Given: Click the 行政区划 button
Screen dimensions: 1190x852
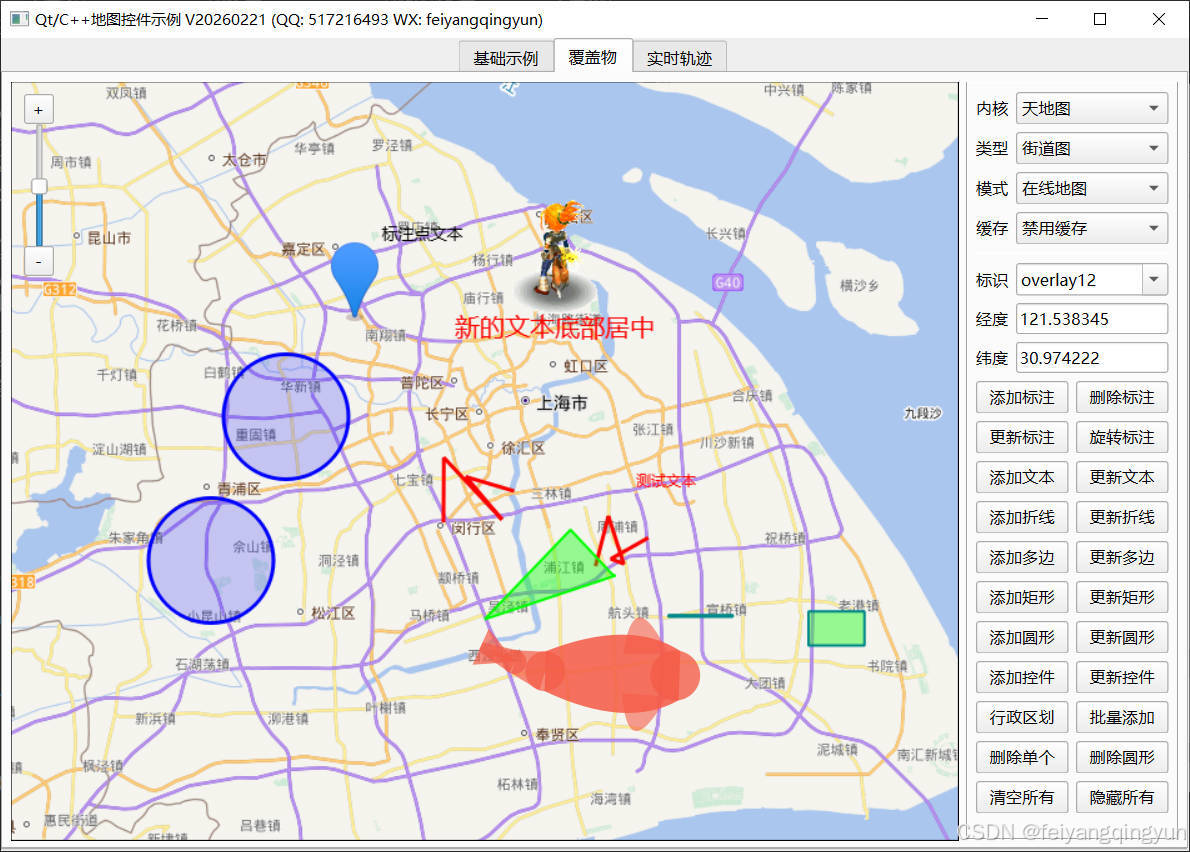Looking at the screenshot, I should pyautogui.click(x=1022, y=718).
